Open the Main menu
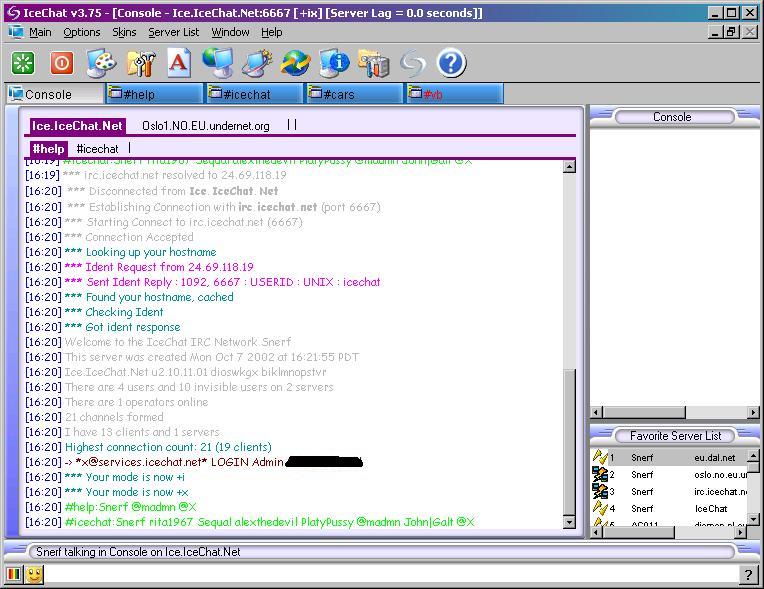Viewport: 764px width, 589px height. pyautogui.click(x=40, y=32)
